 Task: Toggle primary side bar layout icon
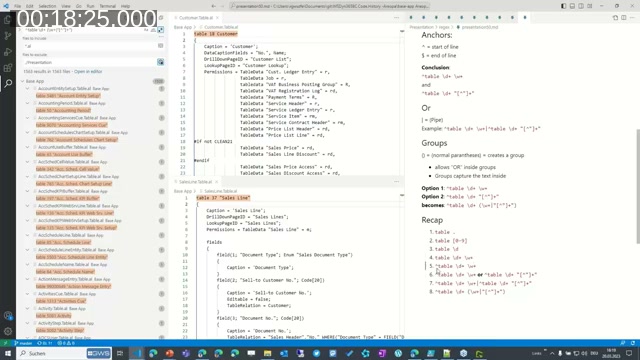pyautogui.click(x=564, y=6)
